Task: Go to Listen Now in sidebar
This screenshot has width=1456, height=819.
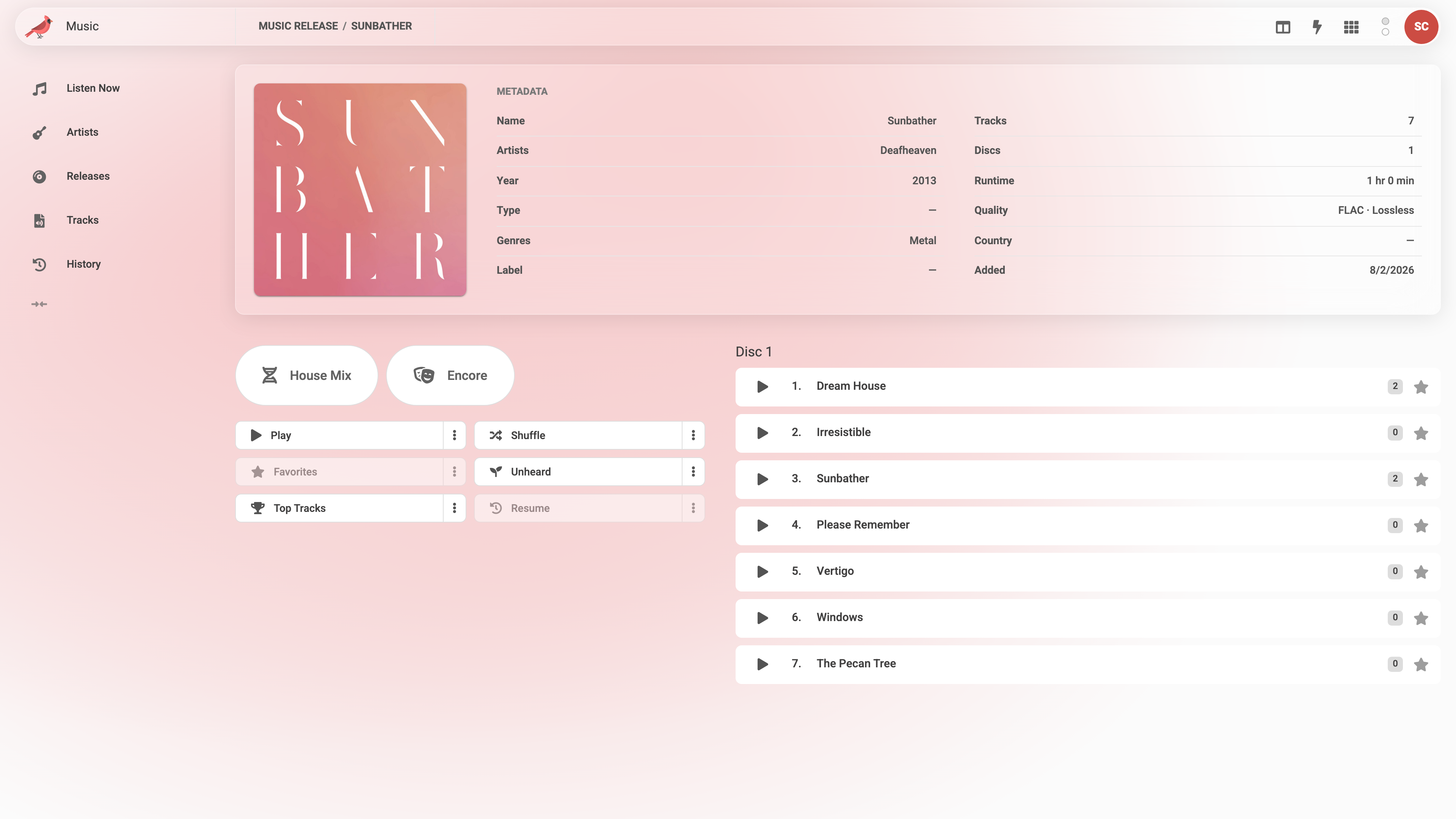Action: [93, 88]
